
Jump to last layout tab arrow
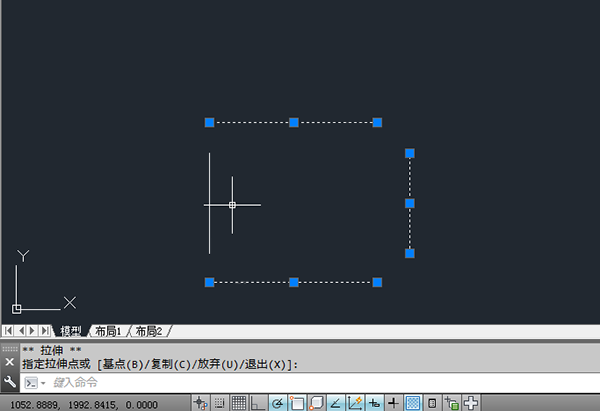click(x=45, y=330)
